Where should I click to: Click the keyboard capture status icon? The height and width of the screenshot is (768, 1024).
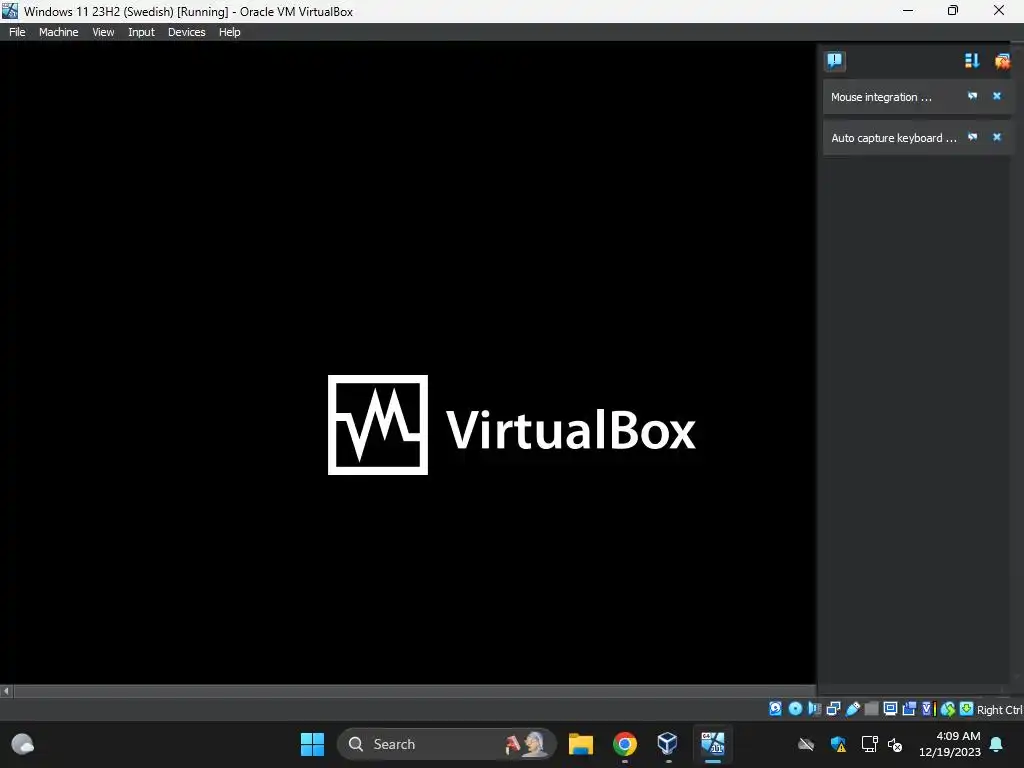967,709
